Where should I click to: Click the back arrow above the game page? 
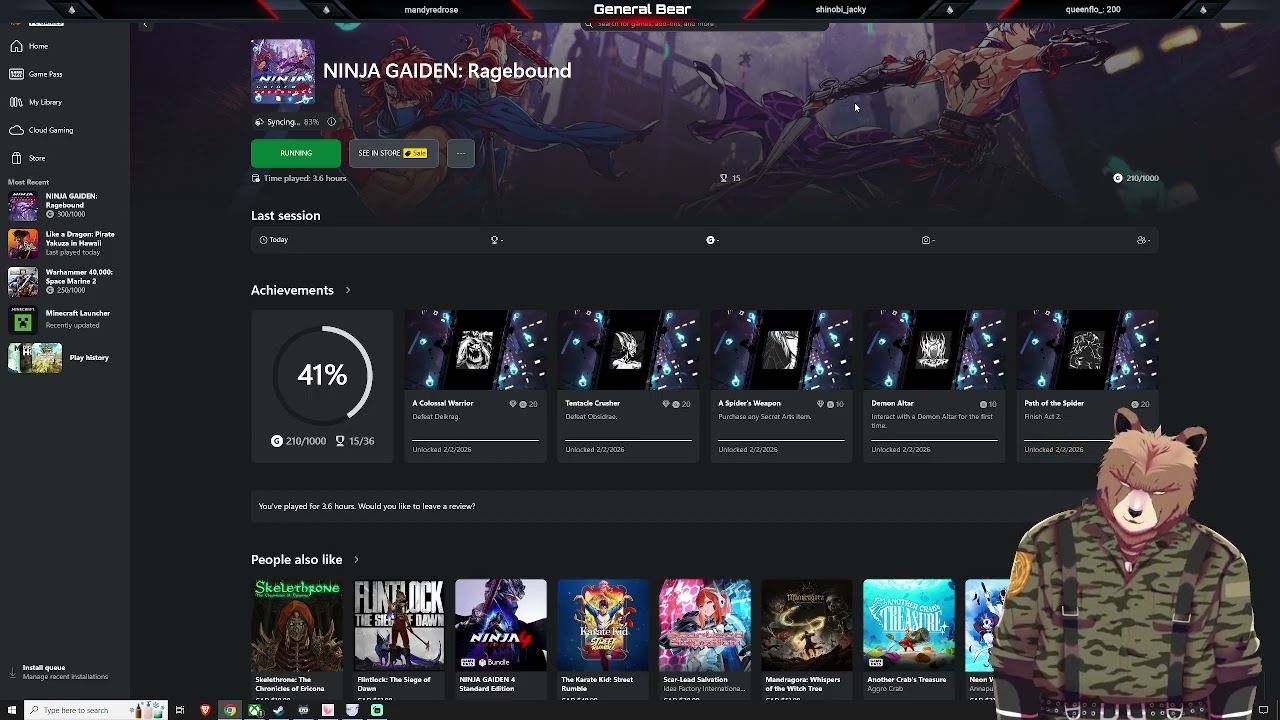tap(145, 24)
